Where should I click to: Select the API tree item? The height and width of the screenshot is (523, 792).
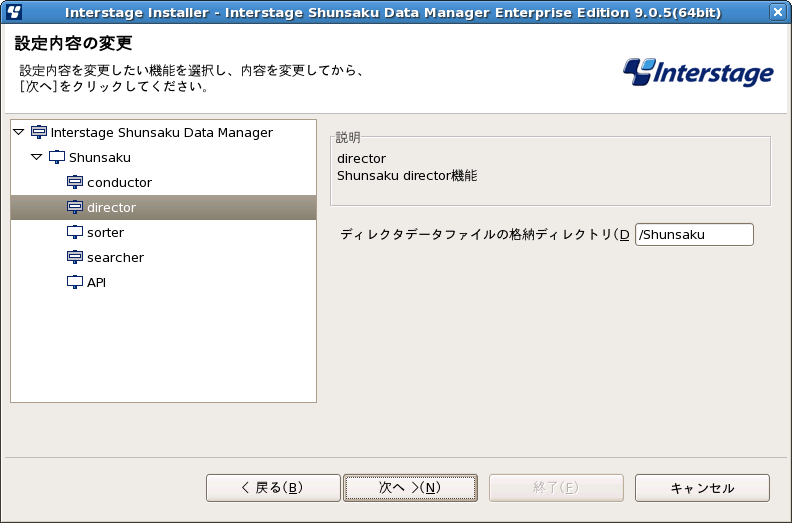click(96, 282)
